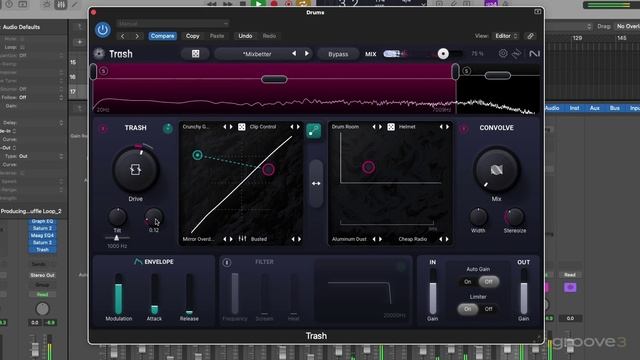Screen dimensions: 640x360
Task: Click the Stereoize knob
Action: point(514,217)
